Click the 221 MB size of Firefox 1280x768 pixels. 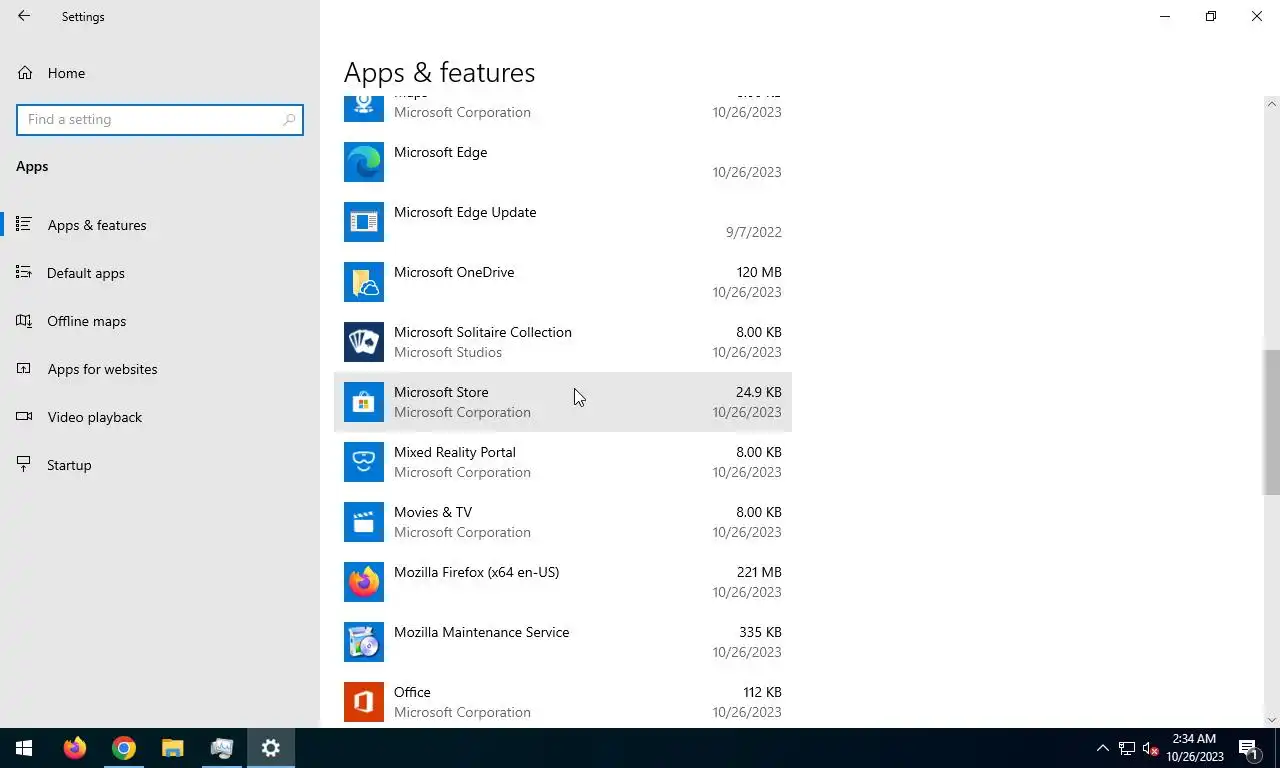tap(759, 572)
